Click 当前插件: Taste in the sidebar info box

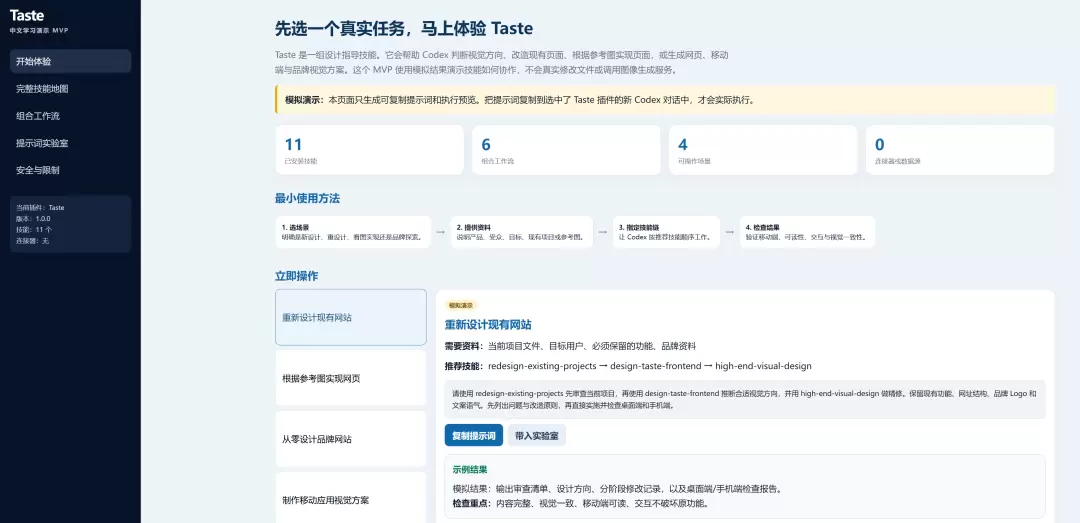coord(40,207)
